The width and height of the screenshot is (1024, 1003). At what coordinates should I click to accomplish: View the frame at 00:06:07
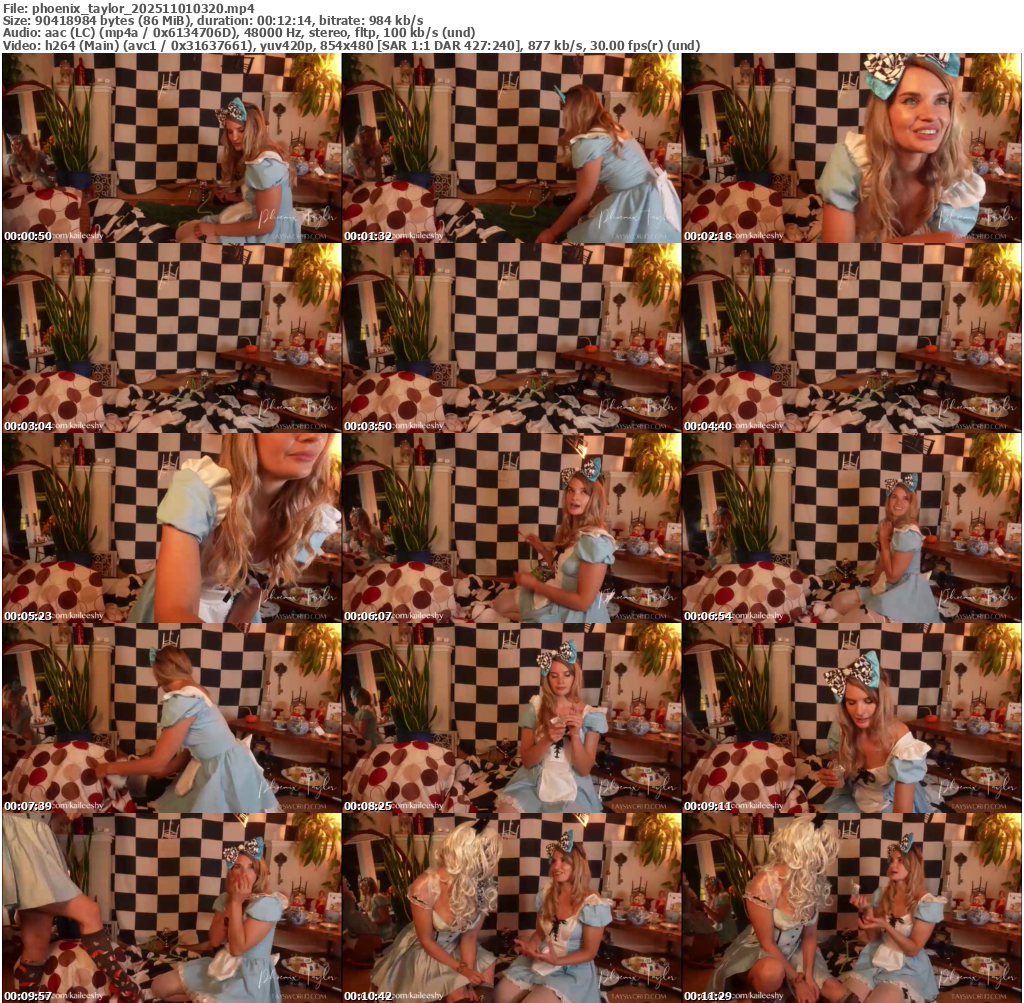(x=511, y=528)
